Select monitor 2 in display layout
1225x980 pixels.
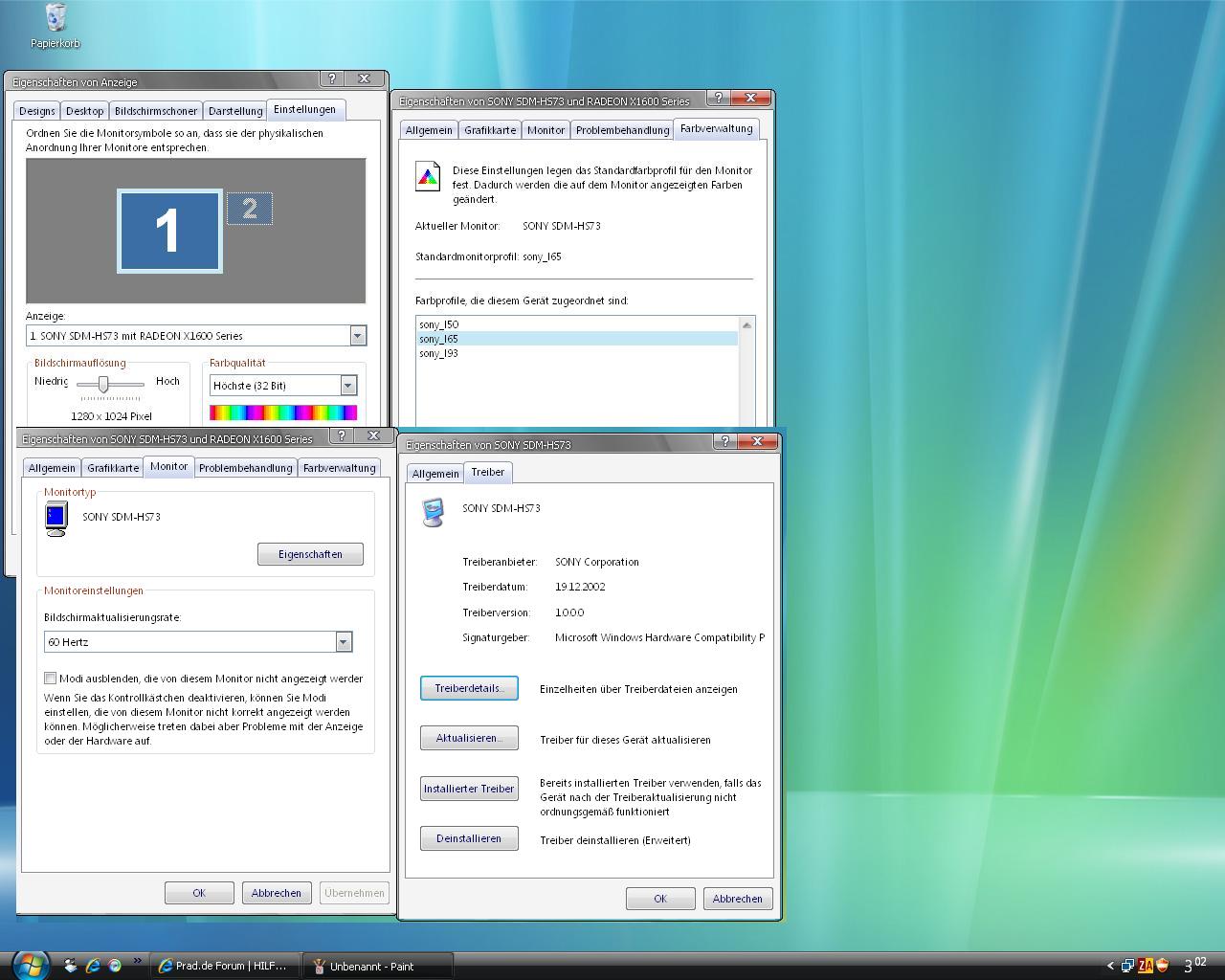pos(249,209)
